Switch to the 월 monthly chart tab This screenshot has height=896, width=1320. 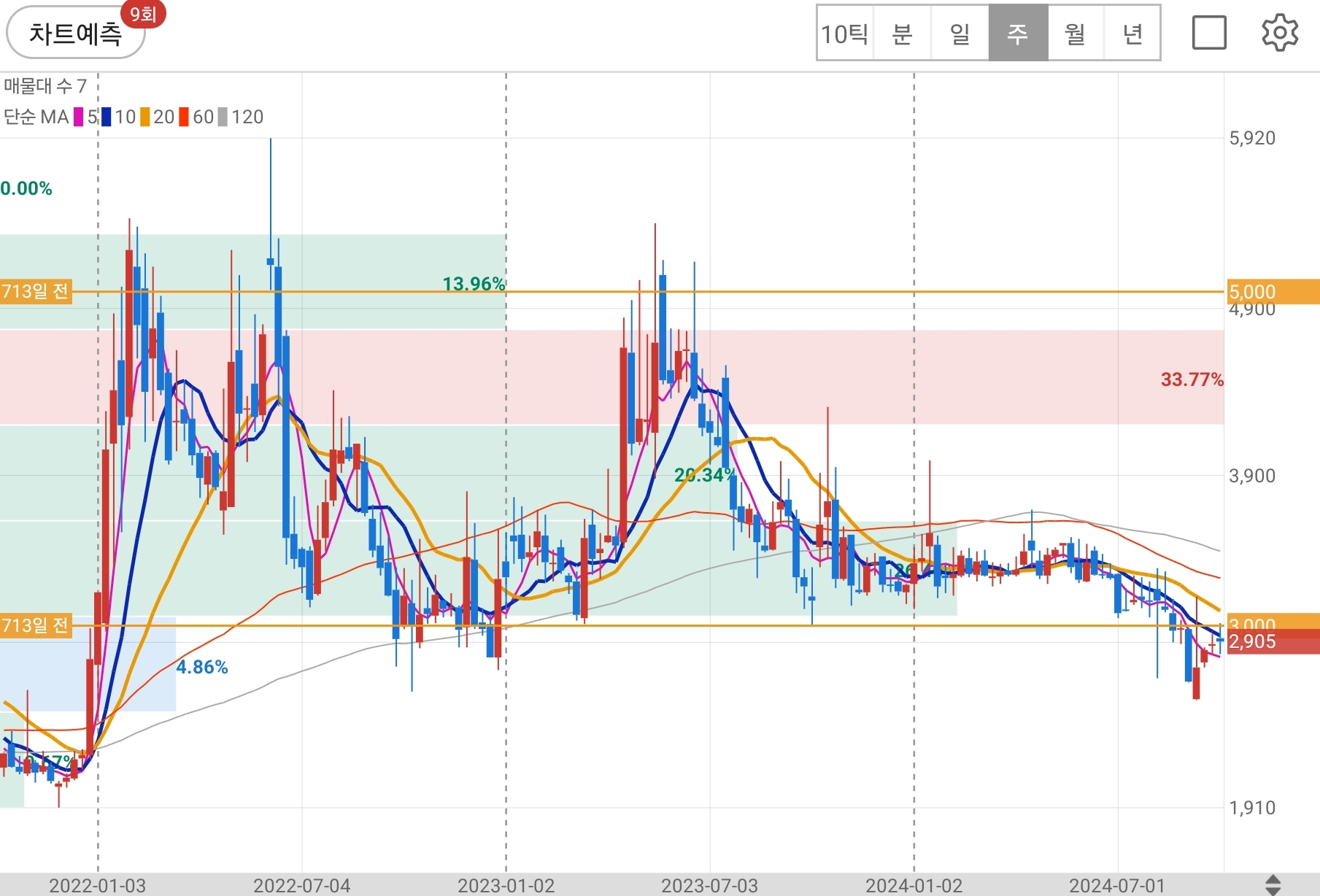point(1076,34)
